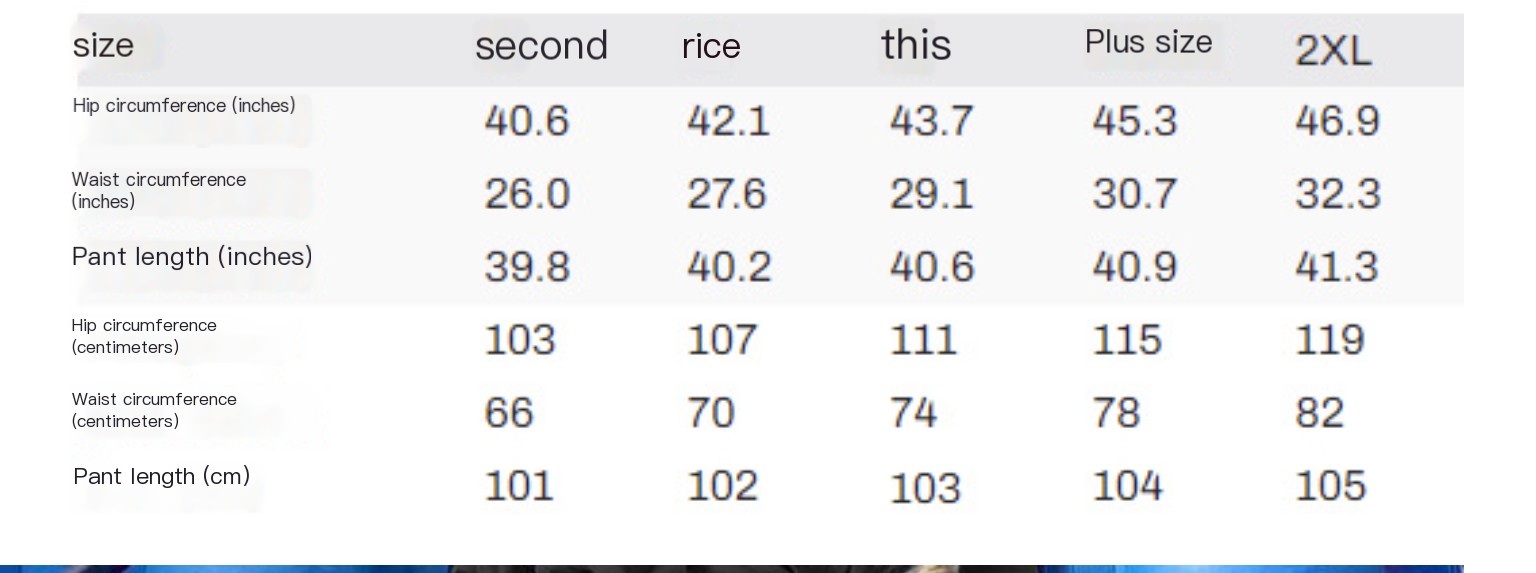This screenshot has height=573, width=1536.
Task: Click the 'Hip circumference (inches)' row label
Action: 184,106
